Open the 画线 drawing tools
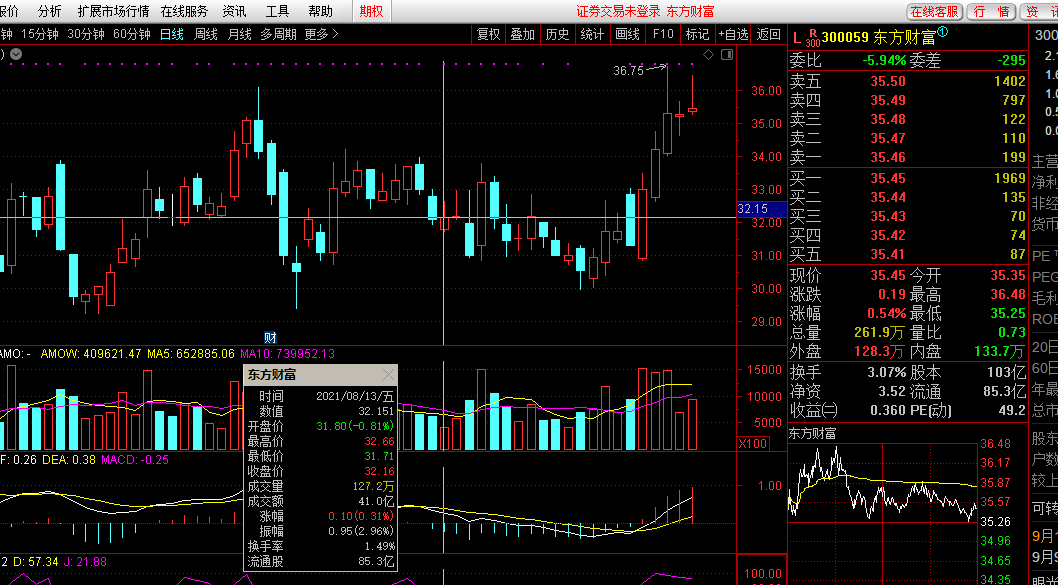 click(x=627, y=34)
